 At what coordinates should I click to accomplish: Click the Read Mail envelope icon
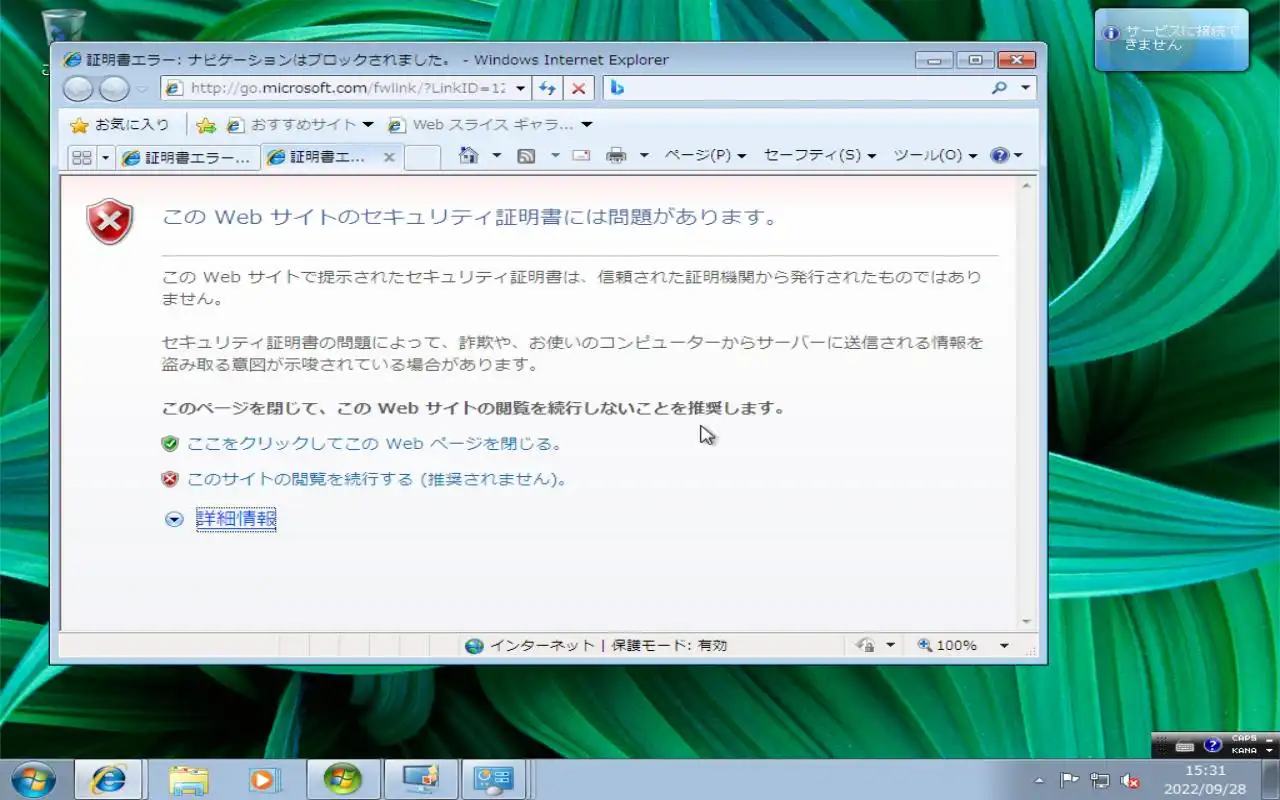click(x=581, y=155)
